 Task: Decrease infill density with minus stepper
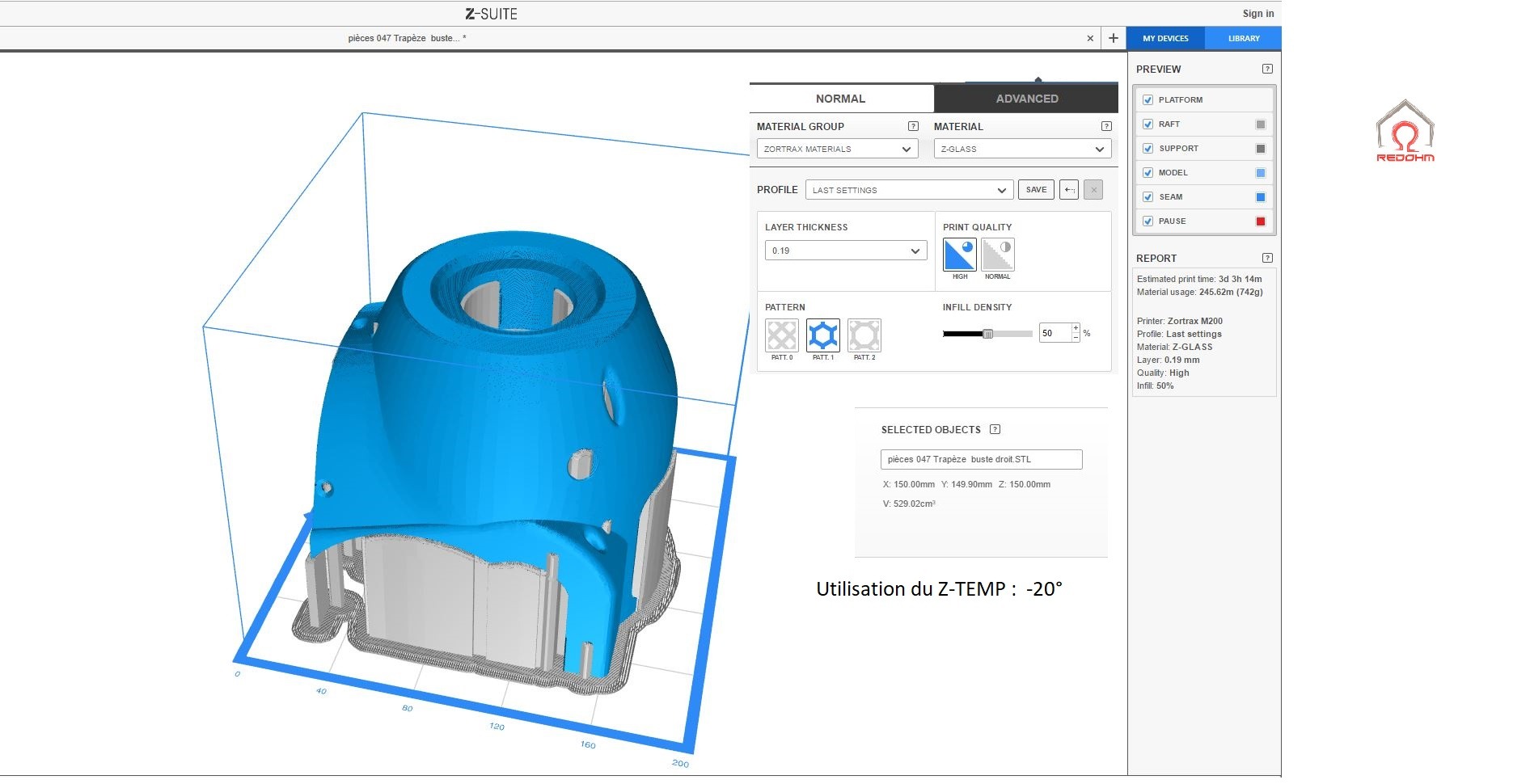(x=1076, y=337)
